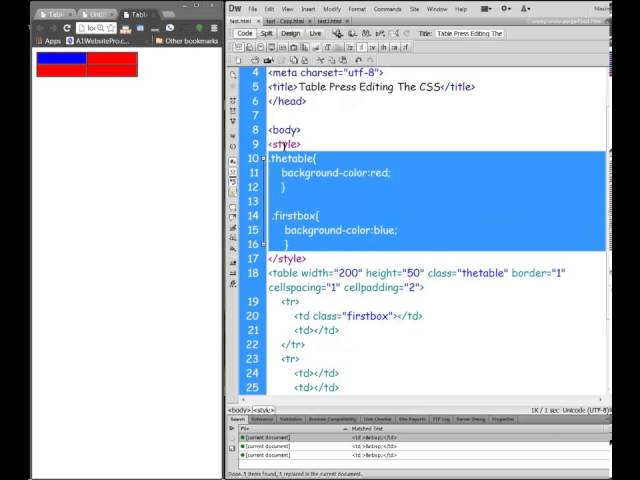Screen dimensions: 640x480
Task: Select the <style> tag in tag selector
Action: (264, 410)
